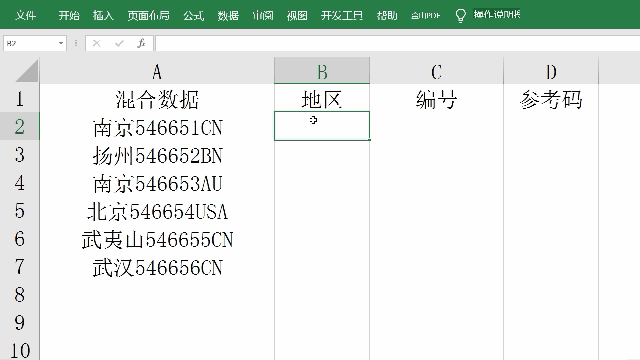Click into the formula bar input
Image resolution: width=640 pixels, height=360 pixels.
397,43
